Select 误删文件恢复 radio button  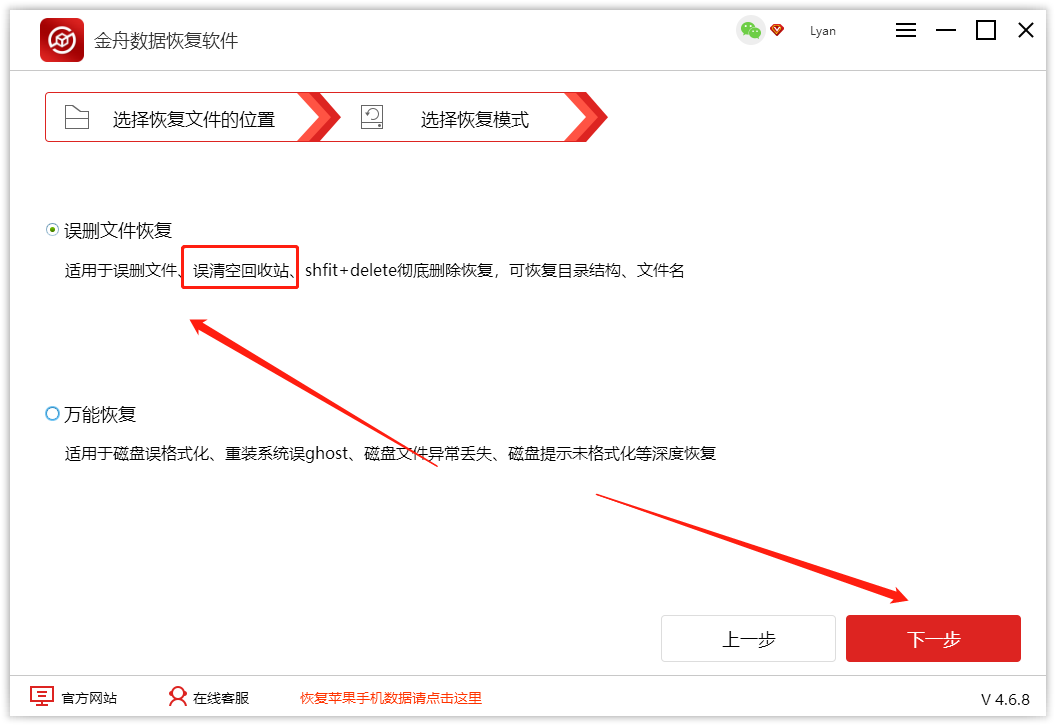click(x=52, y=230)
